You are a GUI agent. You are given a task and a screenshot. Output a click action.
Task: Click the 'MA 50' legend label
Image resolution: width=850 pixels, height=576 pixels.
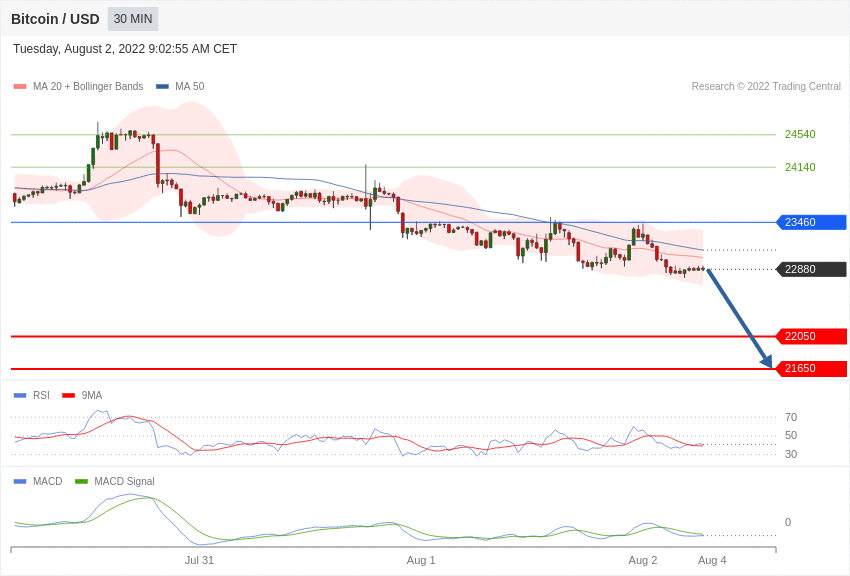190,86
